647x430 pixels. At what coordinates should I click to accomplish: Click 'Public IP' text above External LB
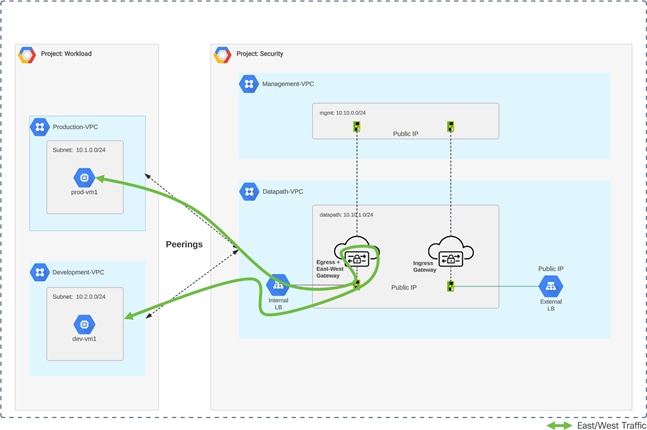[x=551, y=269]
